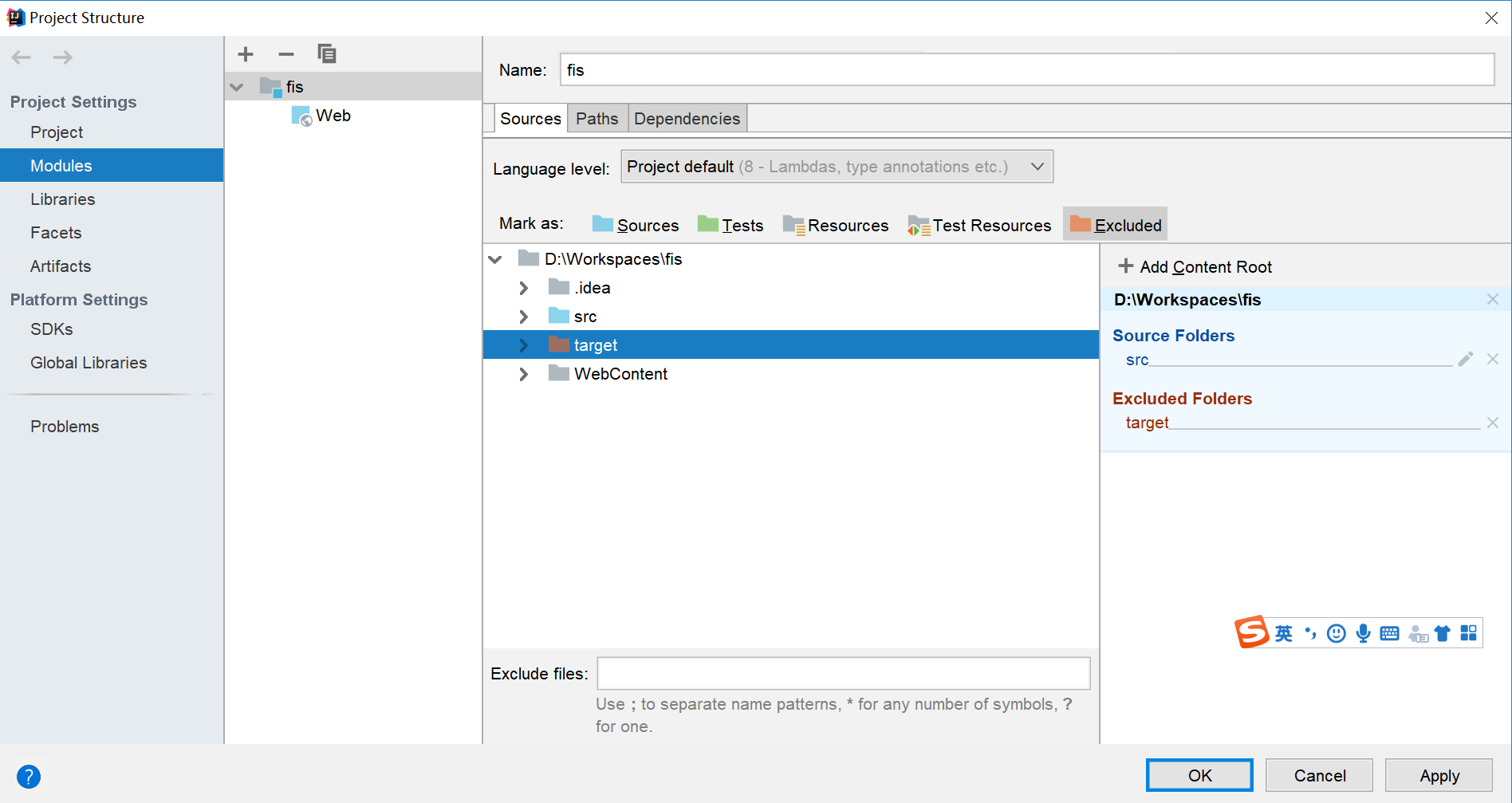Image resolution: width=1512 pixels, height=803 pixels.
Task: Click the OK button
Action: click(1199, 775)
